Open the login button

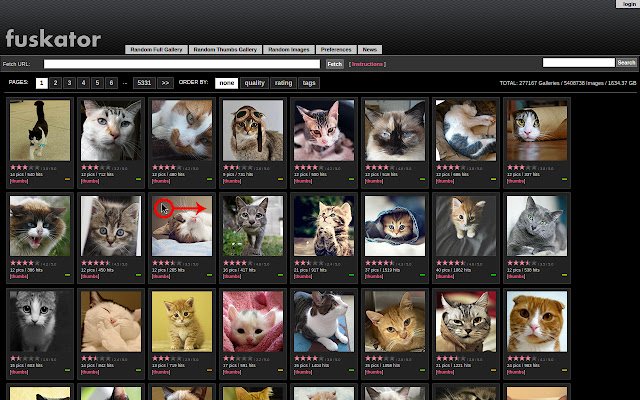pos(629,4)
